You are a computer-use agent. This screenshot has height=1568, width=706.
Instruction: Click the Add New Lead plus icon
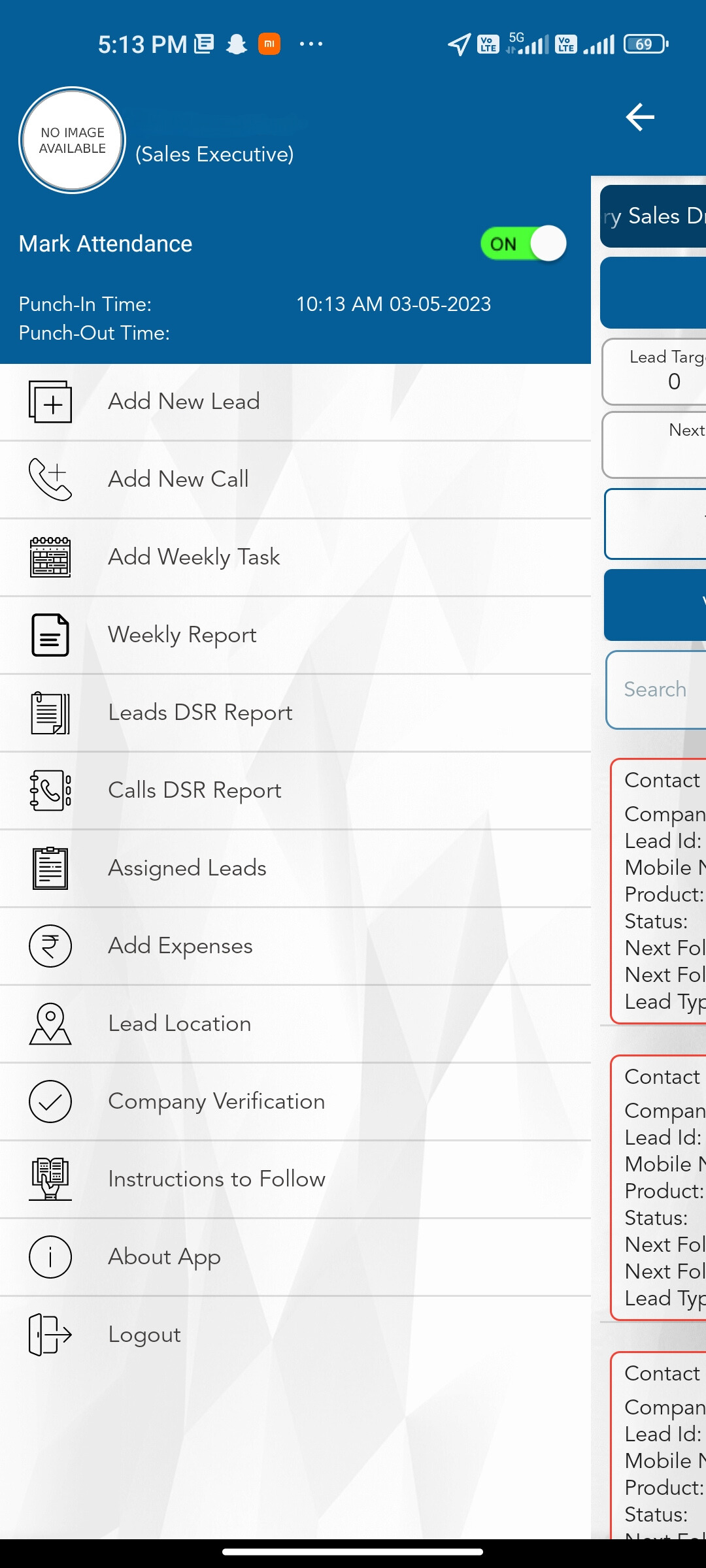tap(50, 402)
